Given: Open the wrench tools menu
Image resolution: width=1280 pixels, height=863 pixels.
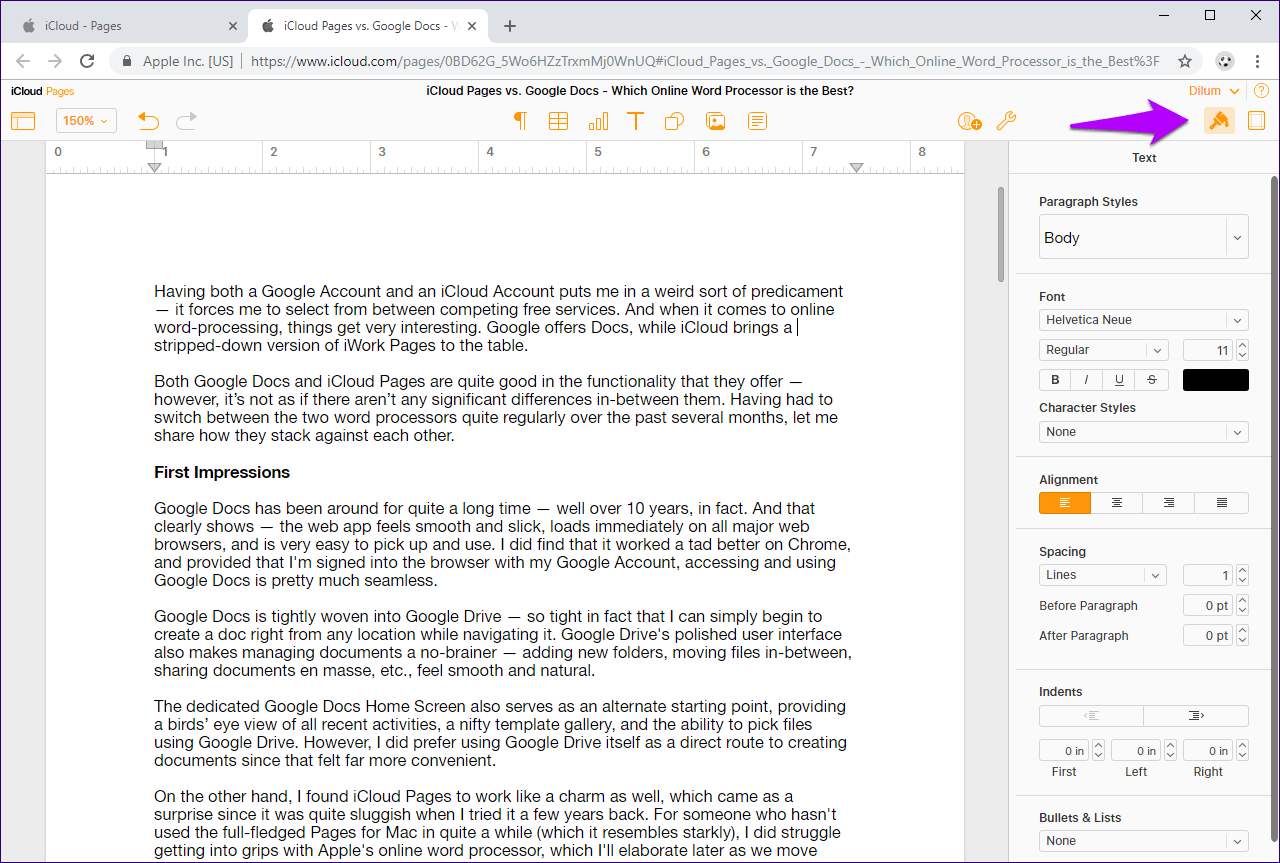Looking at the screenshot, I should (x=1007, y=121).
